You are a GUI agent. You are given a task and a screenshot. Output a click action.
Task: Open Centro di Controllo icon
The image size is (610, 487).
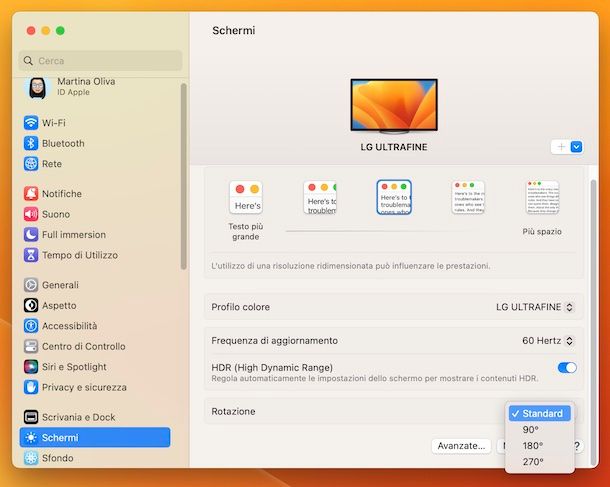click(31, 347)
